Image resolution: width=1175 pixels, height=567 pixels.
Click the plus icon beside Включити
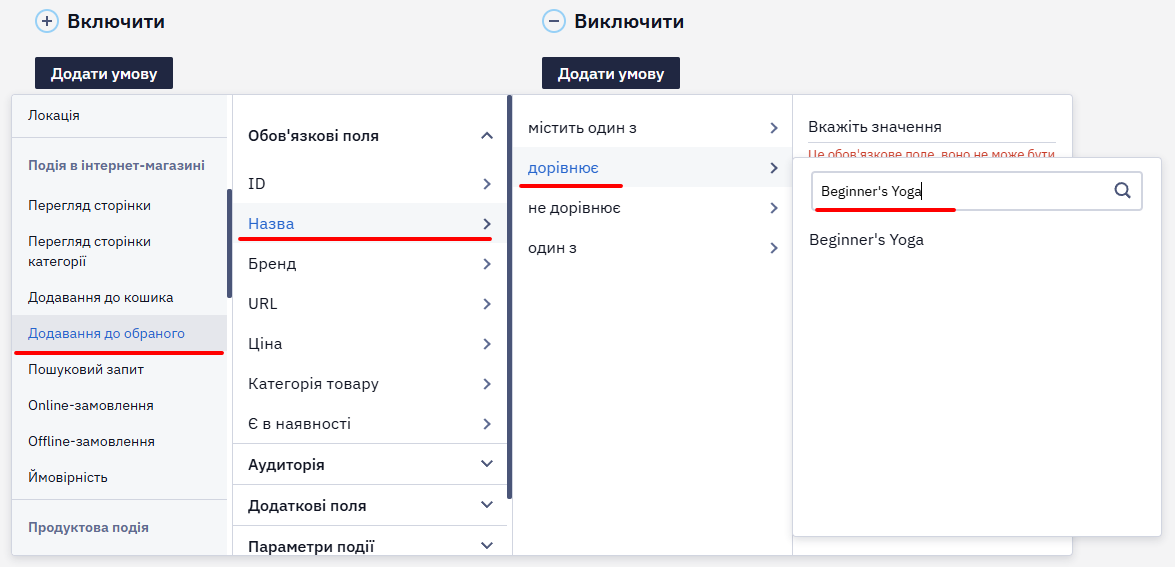click(46, 22)
